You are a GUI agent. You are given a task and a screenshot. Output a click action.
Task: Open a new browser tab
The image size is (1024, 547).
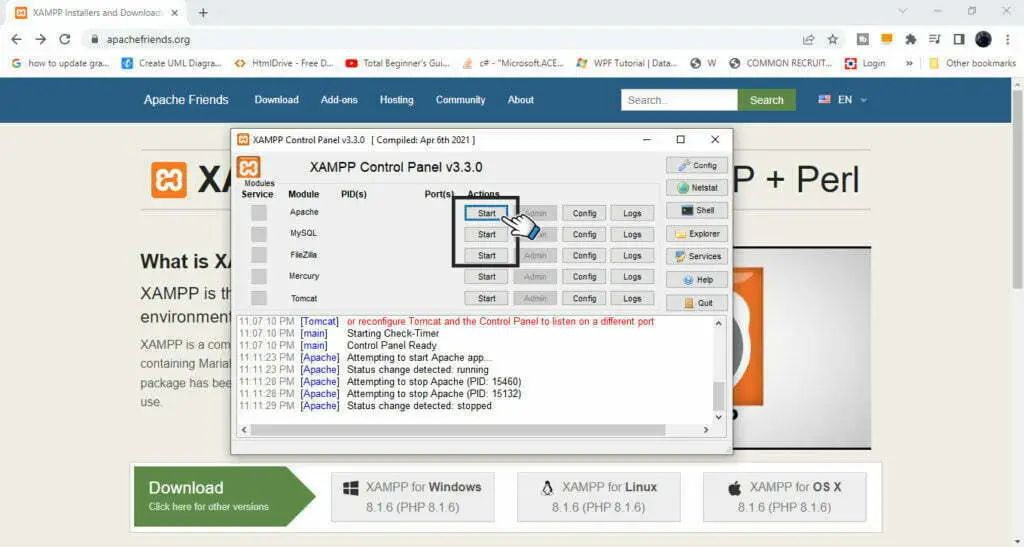tap(203, 12)
